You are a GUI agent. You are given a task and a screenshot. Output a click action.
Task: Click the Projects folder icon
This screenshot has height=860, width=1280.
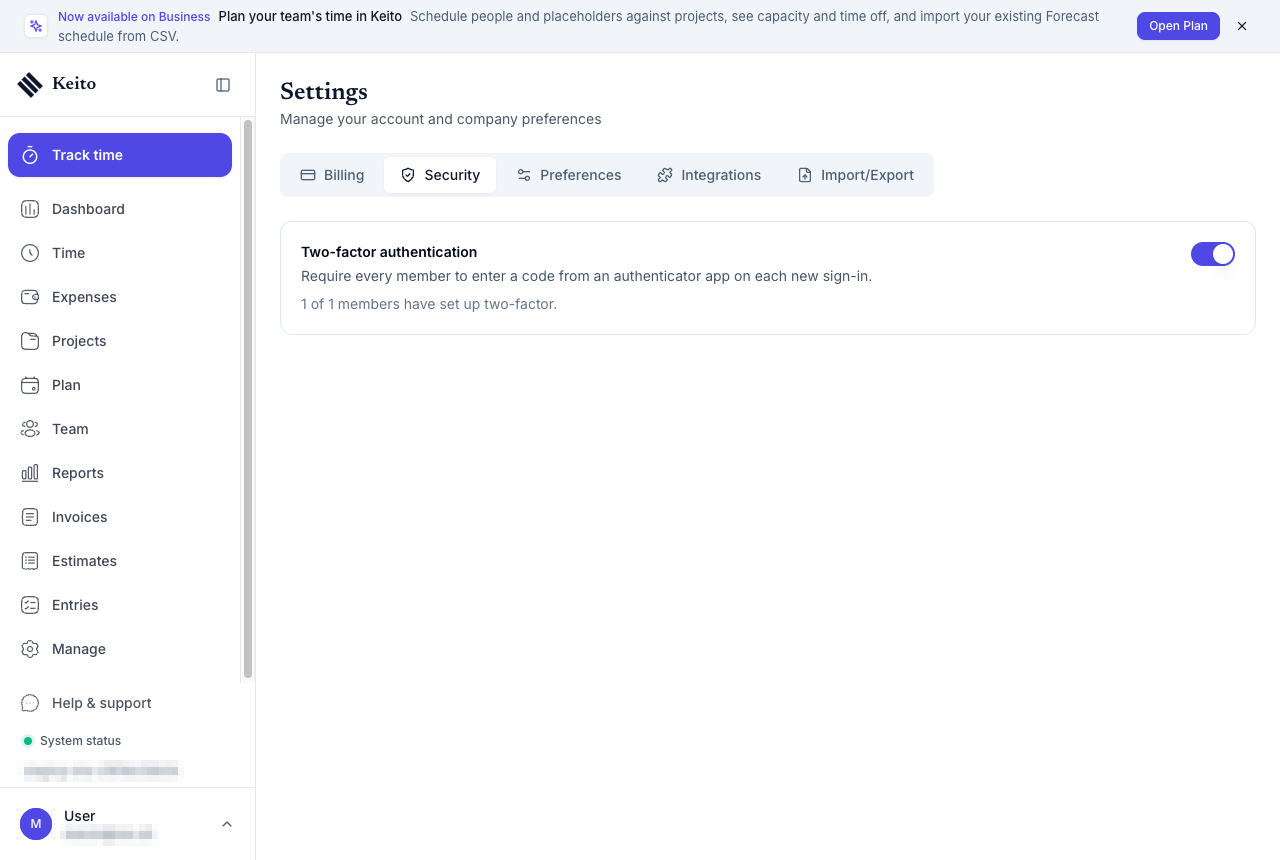click(x=30, y=341)
